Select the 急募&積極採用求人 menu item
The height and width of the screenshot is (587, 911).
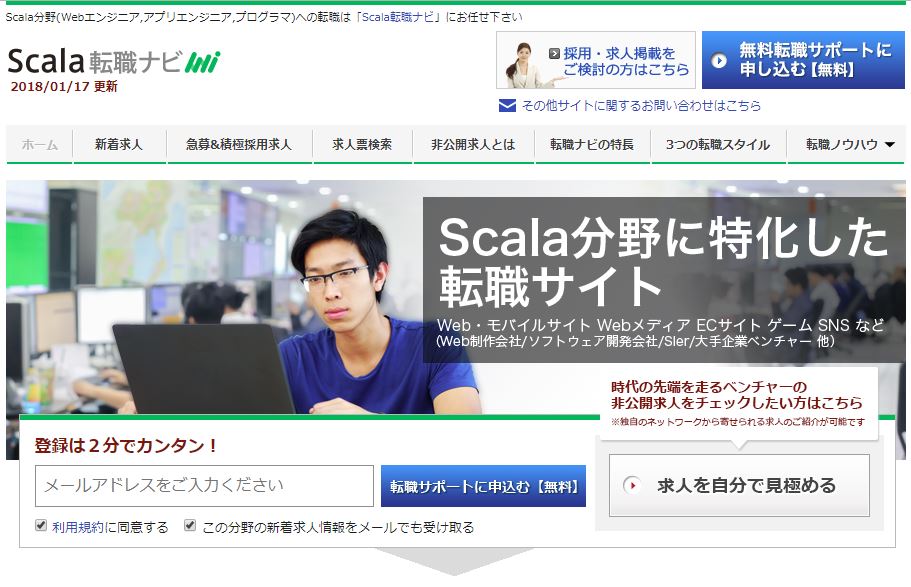point(239,145)
